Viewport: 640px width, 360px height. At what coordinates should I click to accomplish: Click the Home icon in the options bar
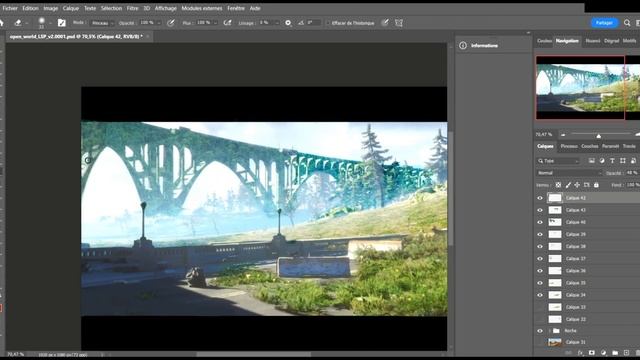[2, 23]
